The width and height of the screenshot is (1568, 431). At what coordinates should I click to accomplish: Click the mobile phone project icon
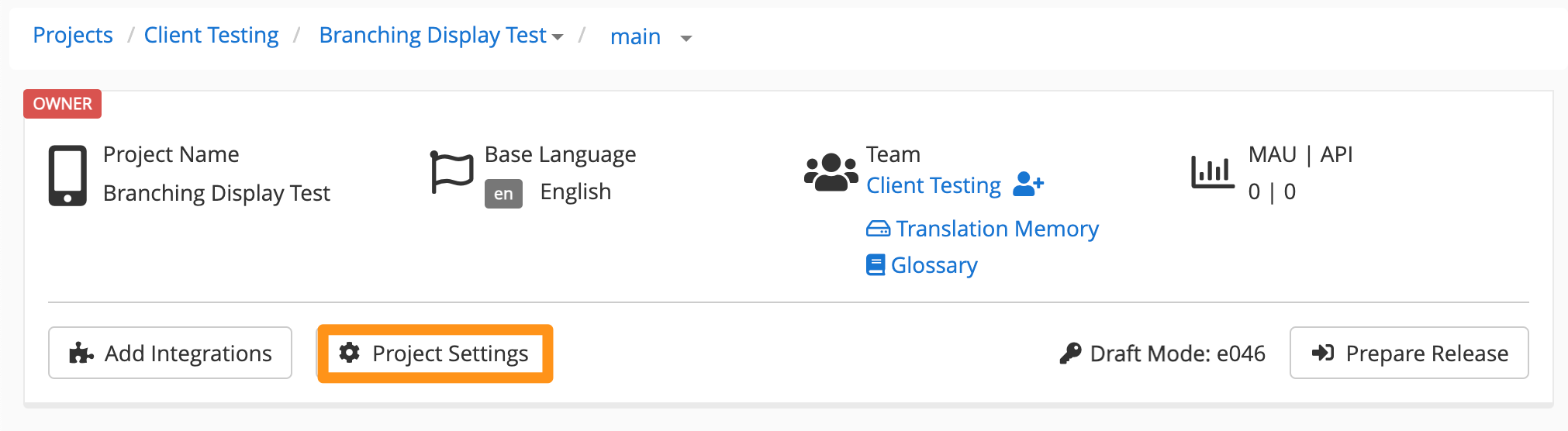67,175
